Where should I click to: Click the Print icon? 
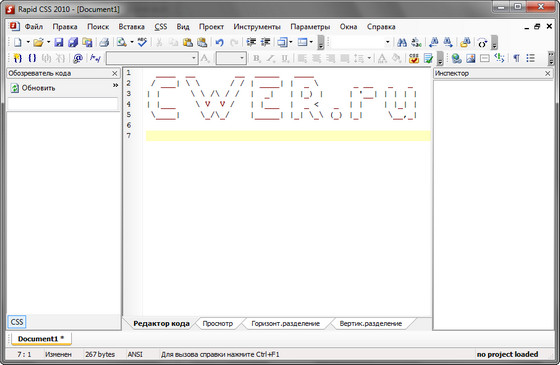104,42
